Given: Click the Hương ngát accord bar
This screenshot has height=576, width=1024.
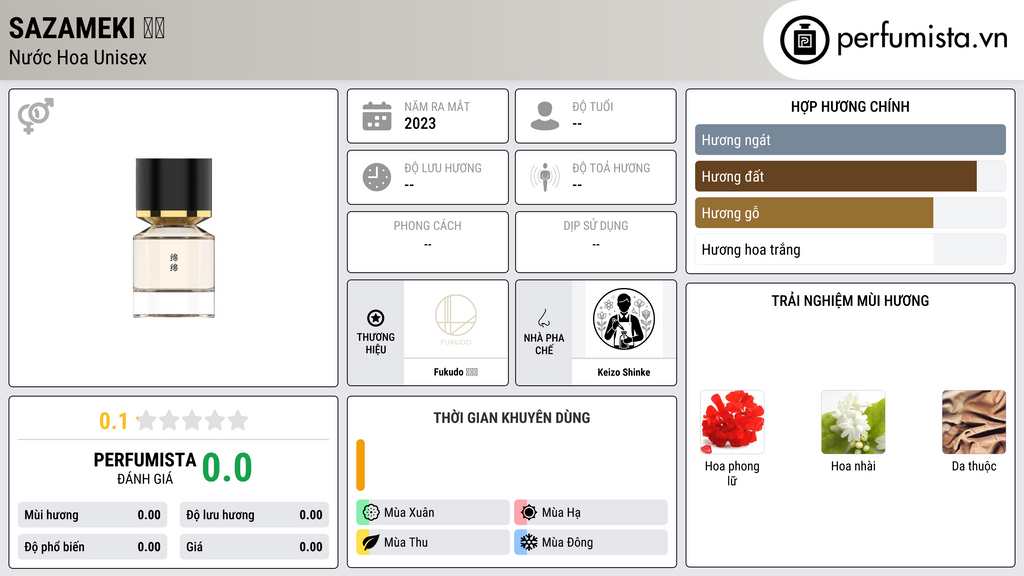Looking at the screenshot, I should [850, 140].
